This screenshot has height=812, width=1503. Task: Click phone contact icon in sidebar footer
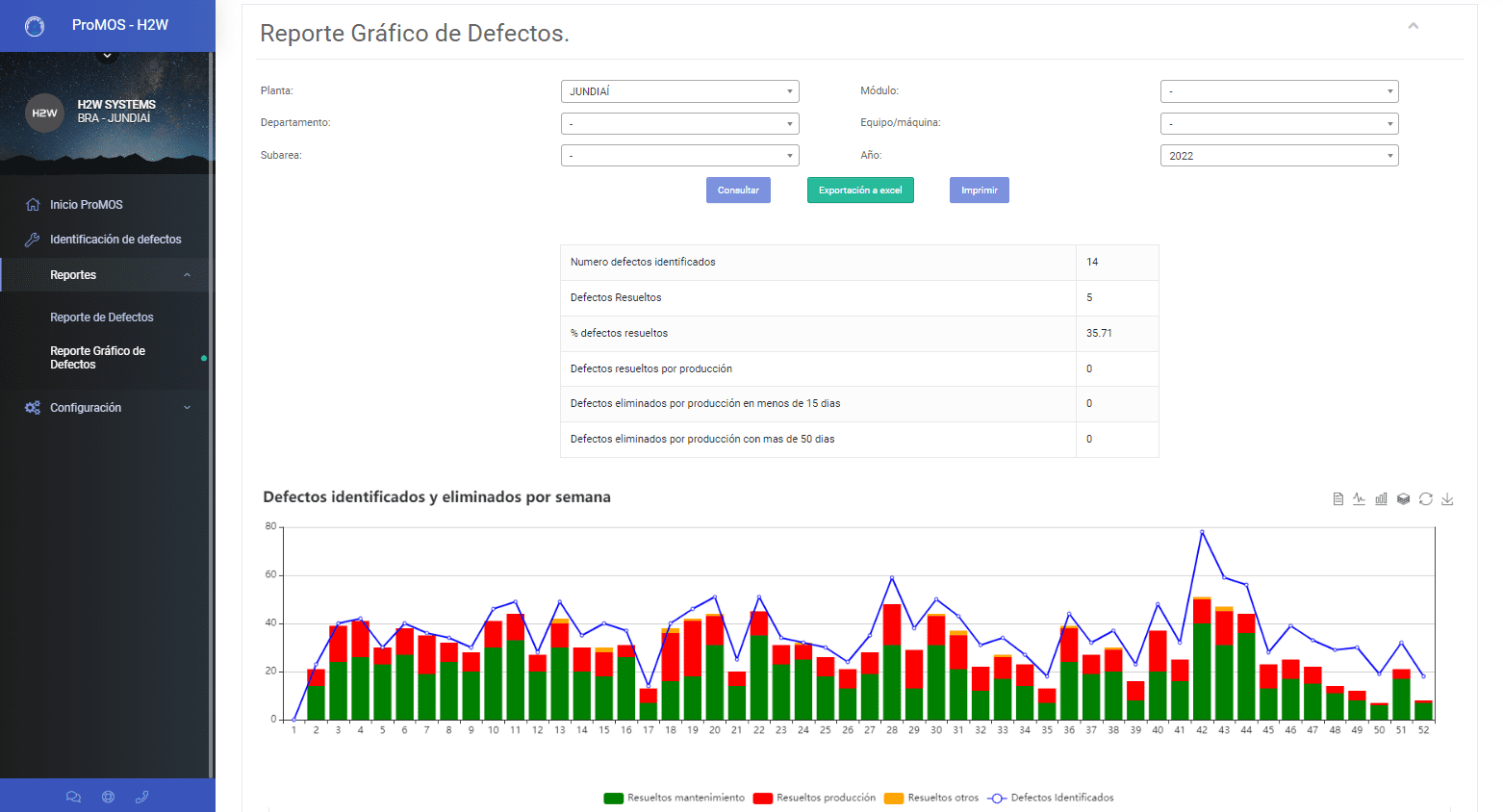(x=141, y=797)
